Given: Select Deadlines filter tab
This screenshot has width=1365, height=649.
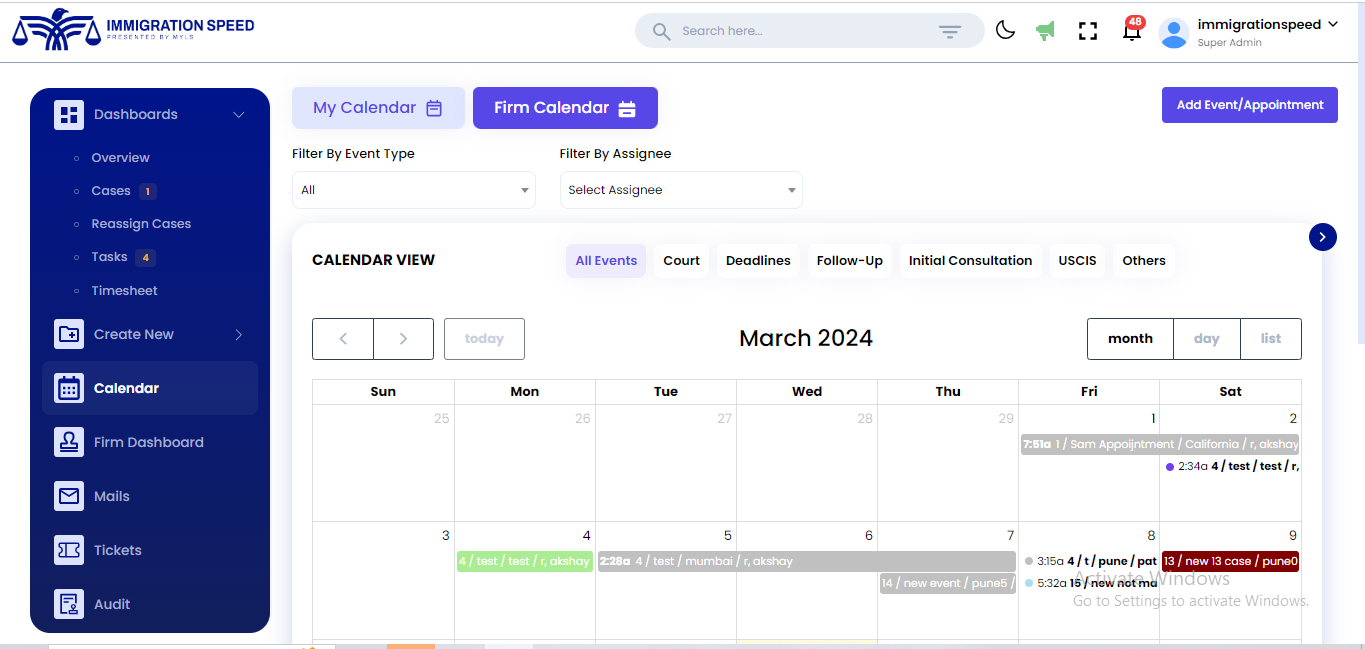Looking at the screenshot, I should (x=758, y=261).
